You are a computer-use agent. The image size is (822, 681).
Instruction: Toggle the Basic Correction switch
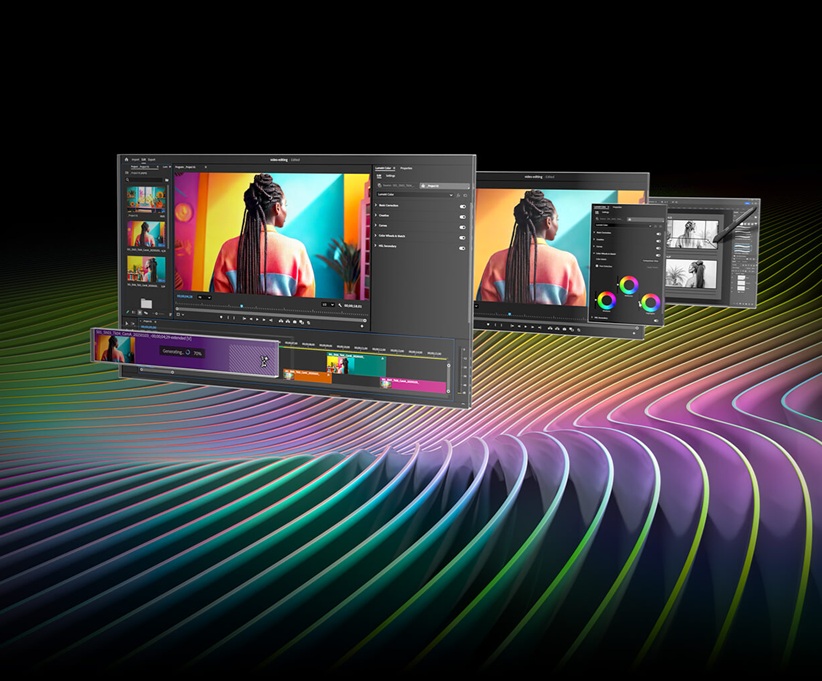point(463,207)
